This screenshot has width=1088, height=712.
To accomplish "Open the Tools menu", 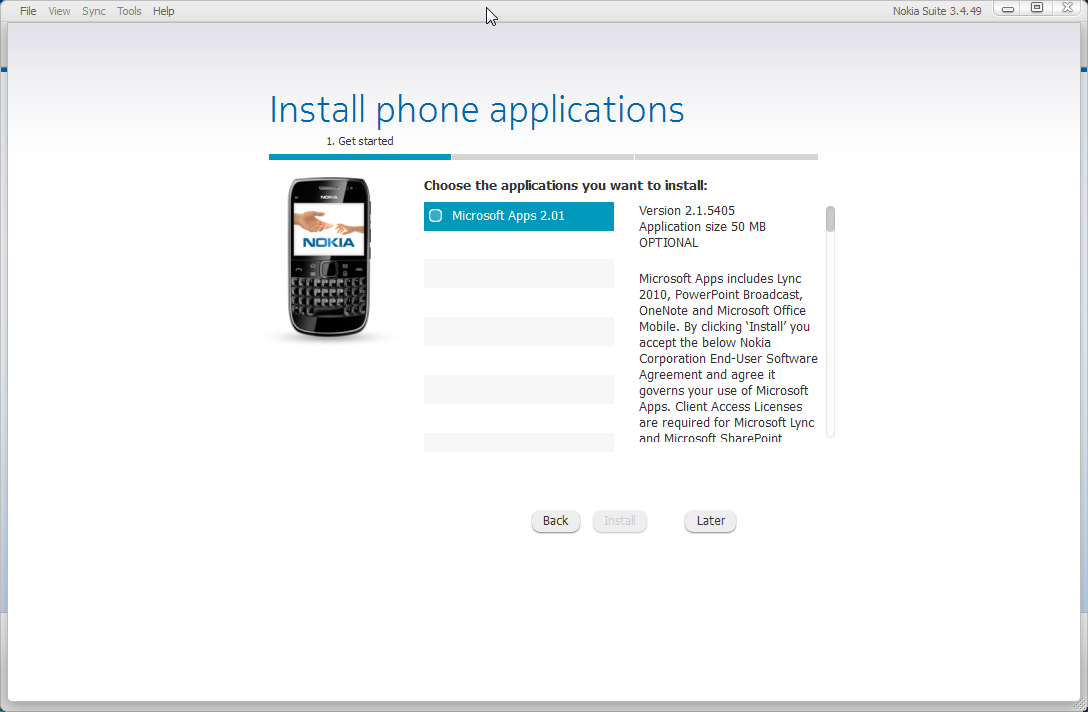I will coord(128,11).
